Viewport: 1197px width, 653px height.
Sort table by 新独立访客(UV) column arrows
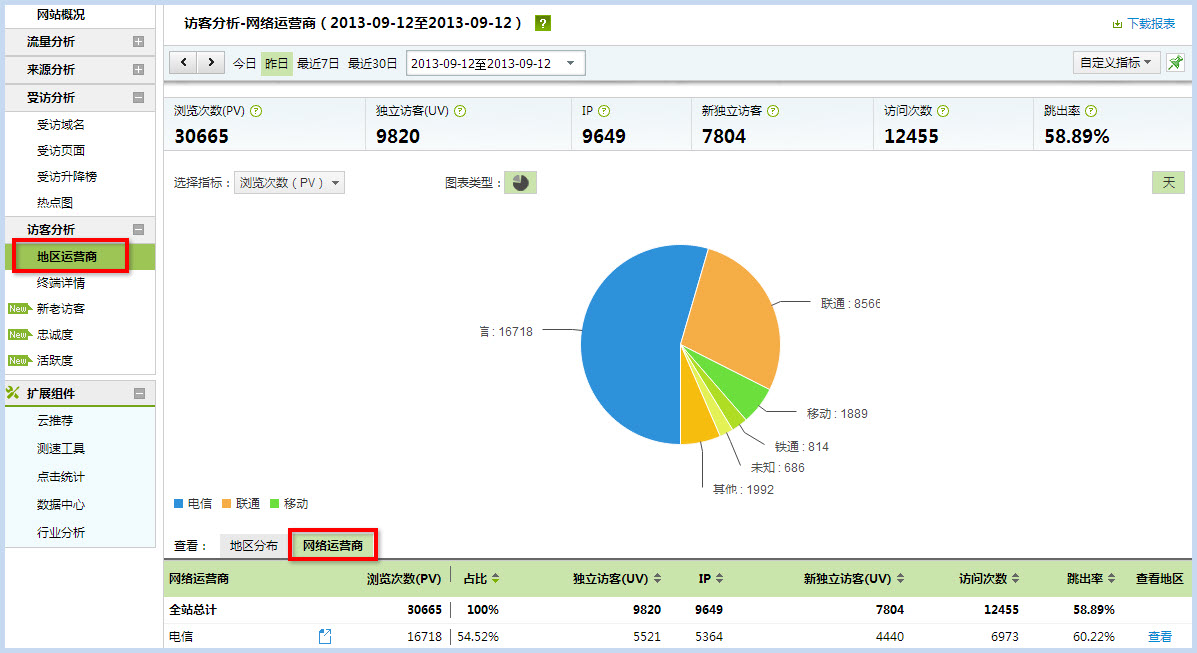(x=900, y=579)
